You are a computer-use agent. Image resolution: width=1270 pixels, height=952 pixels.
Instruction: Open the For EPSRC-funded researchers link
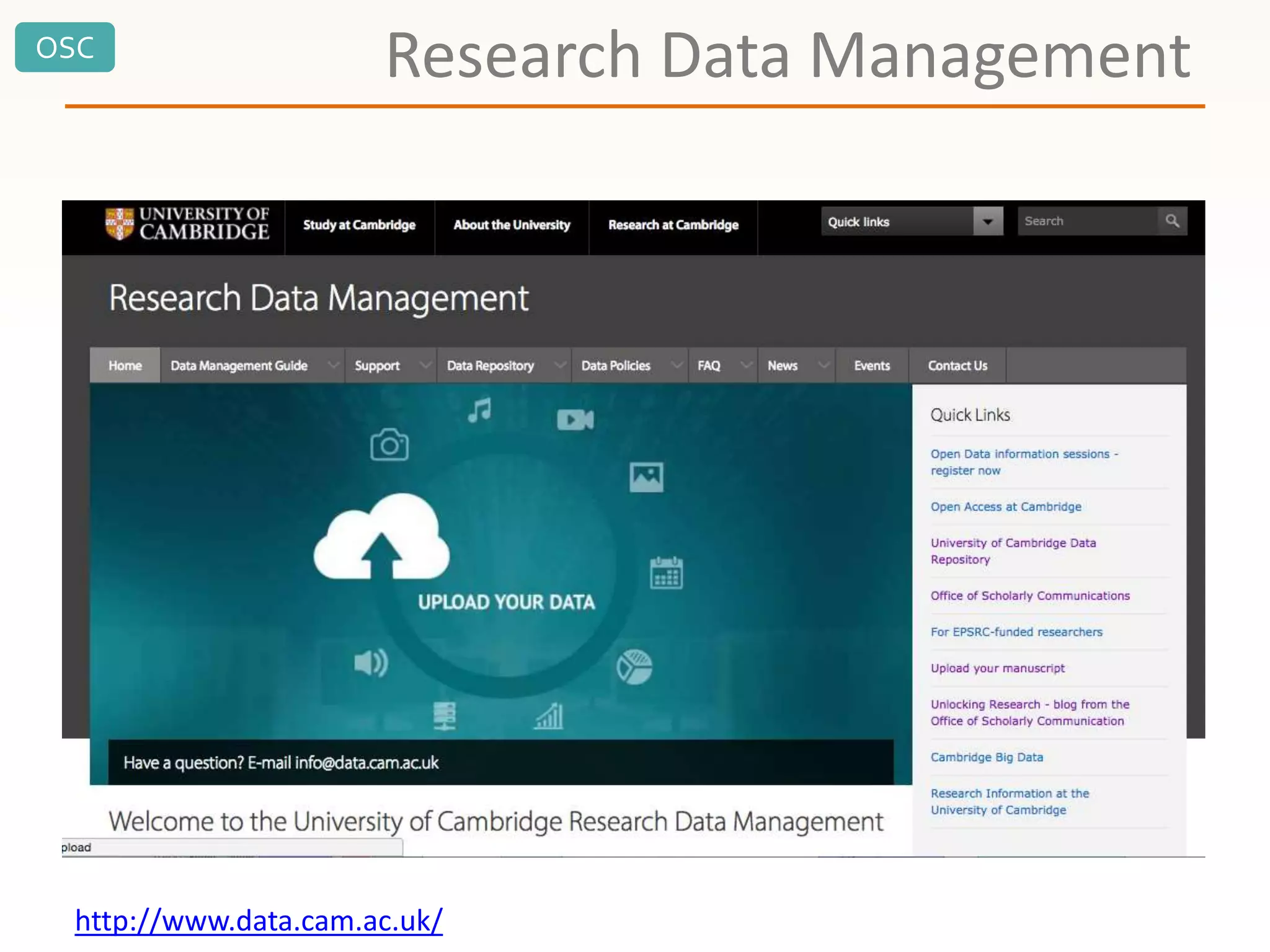[x=1016, y=632]
